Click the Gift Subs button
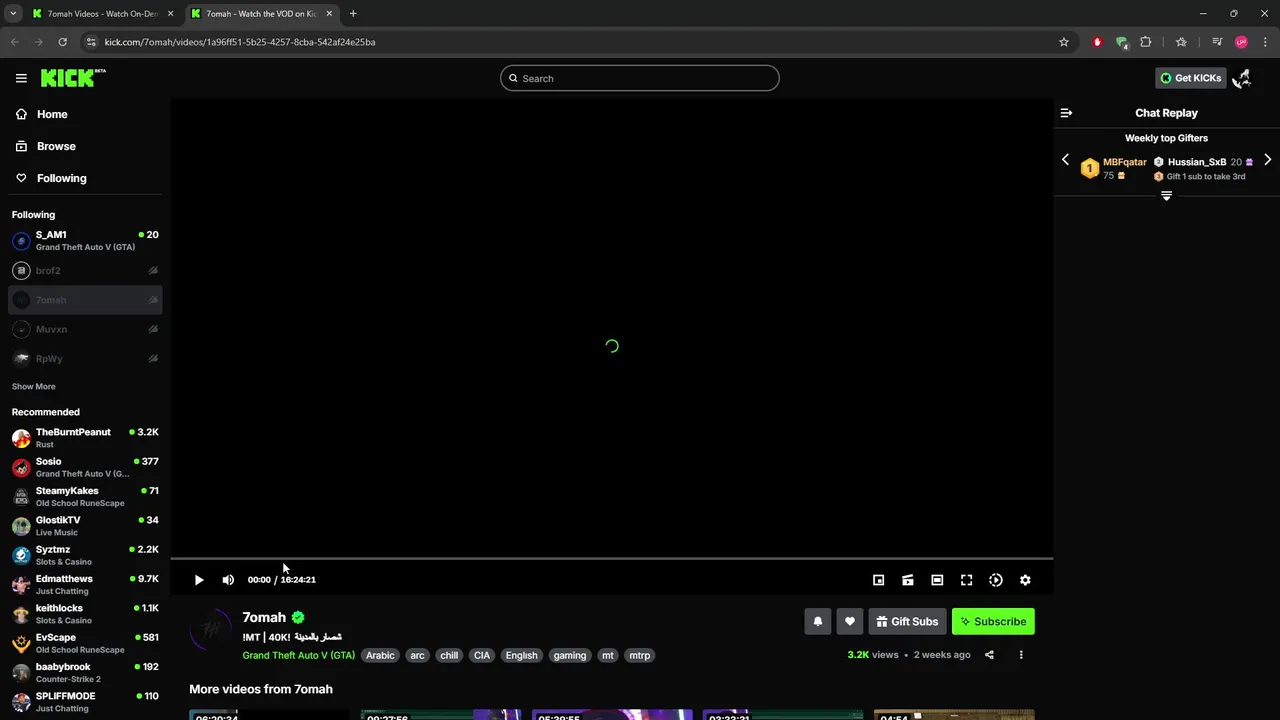Viewport: 1280px width, 720px height. pos(908,621)
